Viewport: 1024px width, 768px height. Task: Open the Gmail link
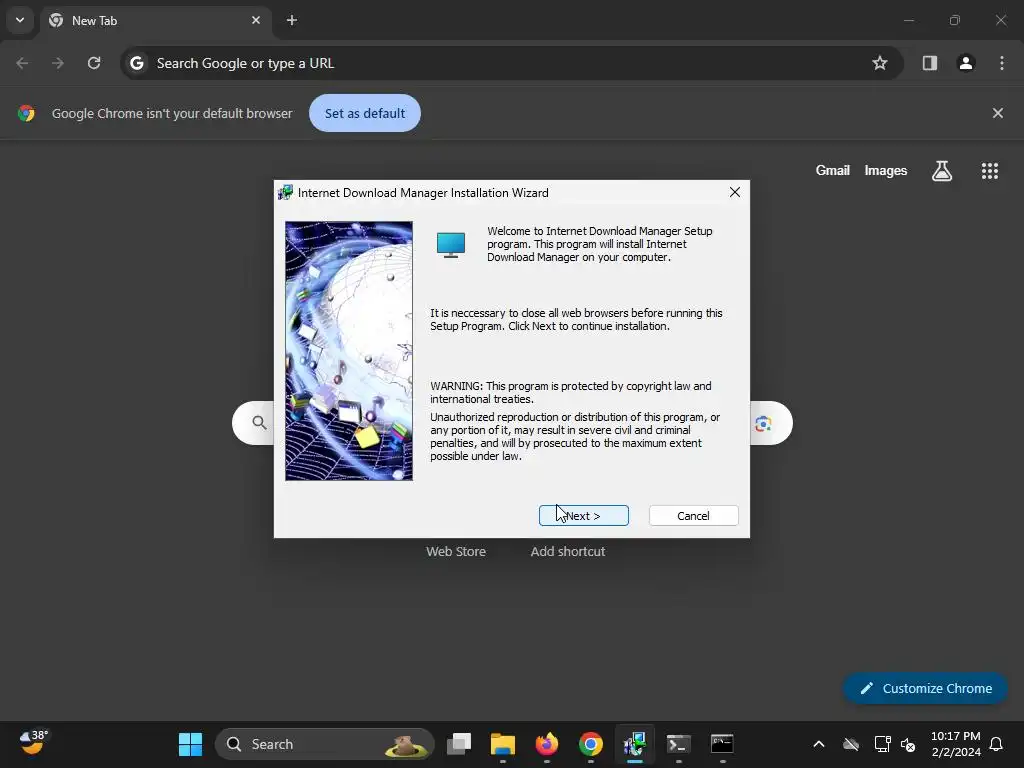pyautogui.click(x=832, y=170)
